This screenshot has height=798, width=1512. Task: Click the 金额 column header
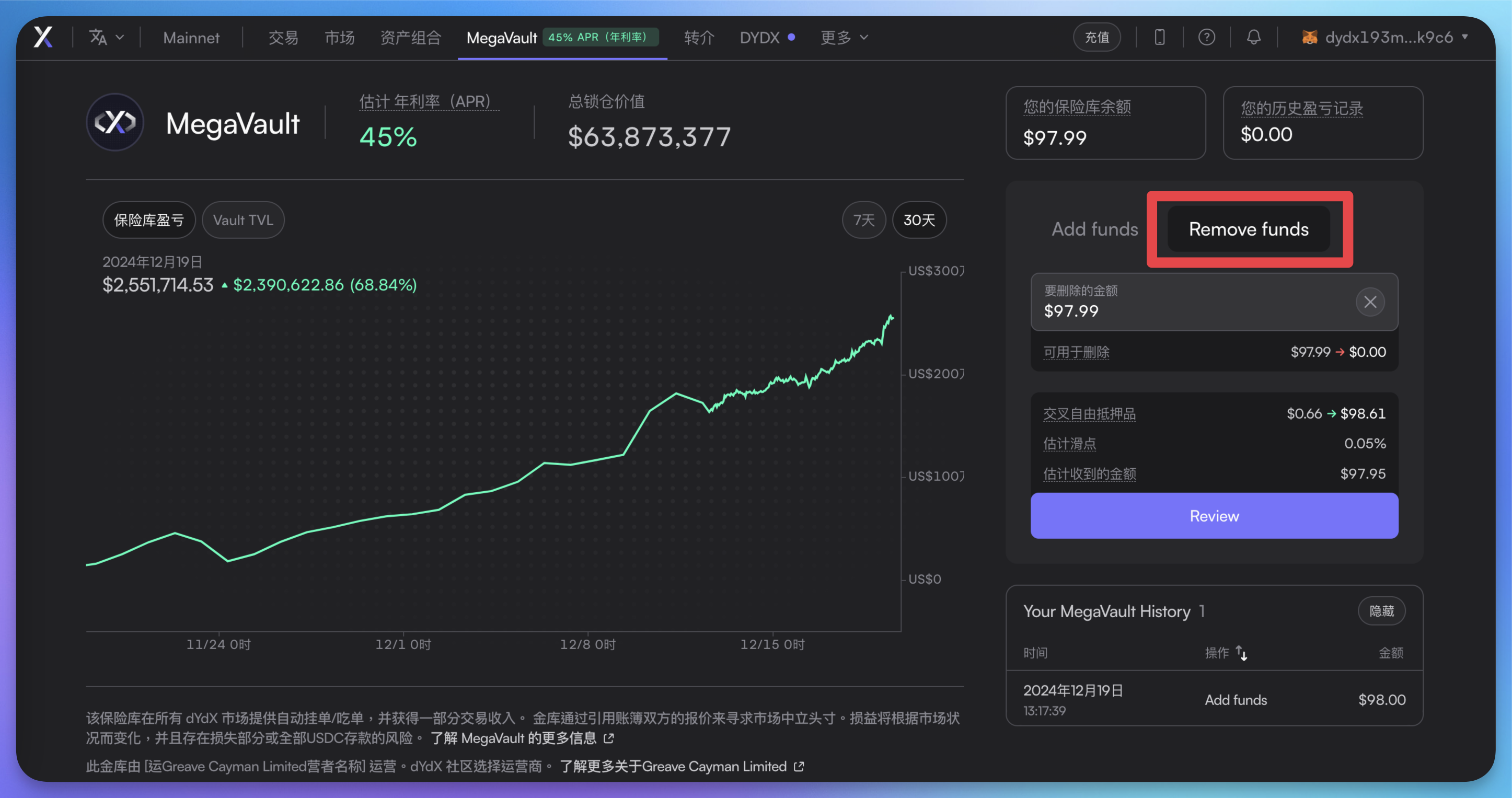click(x=1391, y=653)
